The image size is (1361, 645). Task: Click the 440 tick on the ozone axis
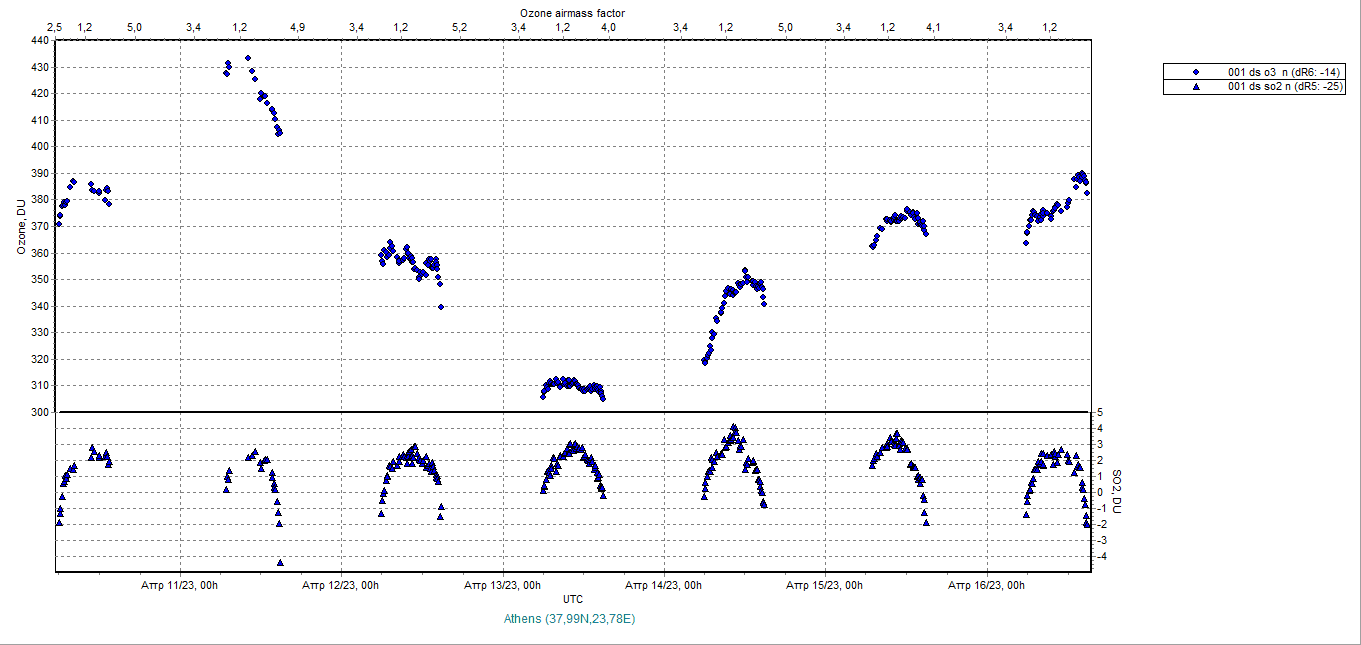39,41
